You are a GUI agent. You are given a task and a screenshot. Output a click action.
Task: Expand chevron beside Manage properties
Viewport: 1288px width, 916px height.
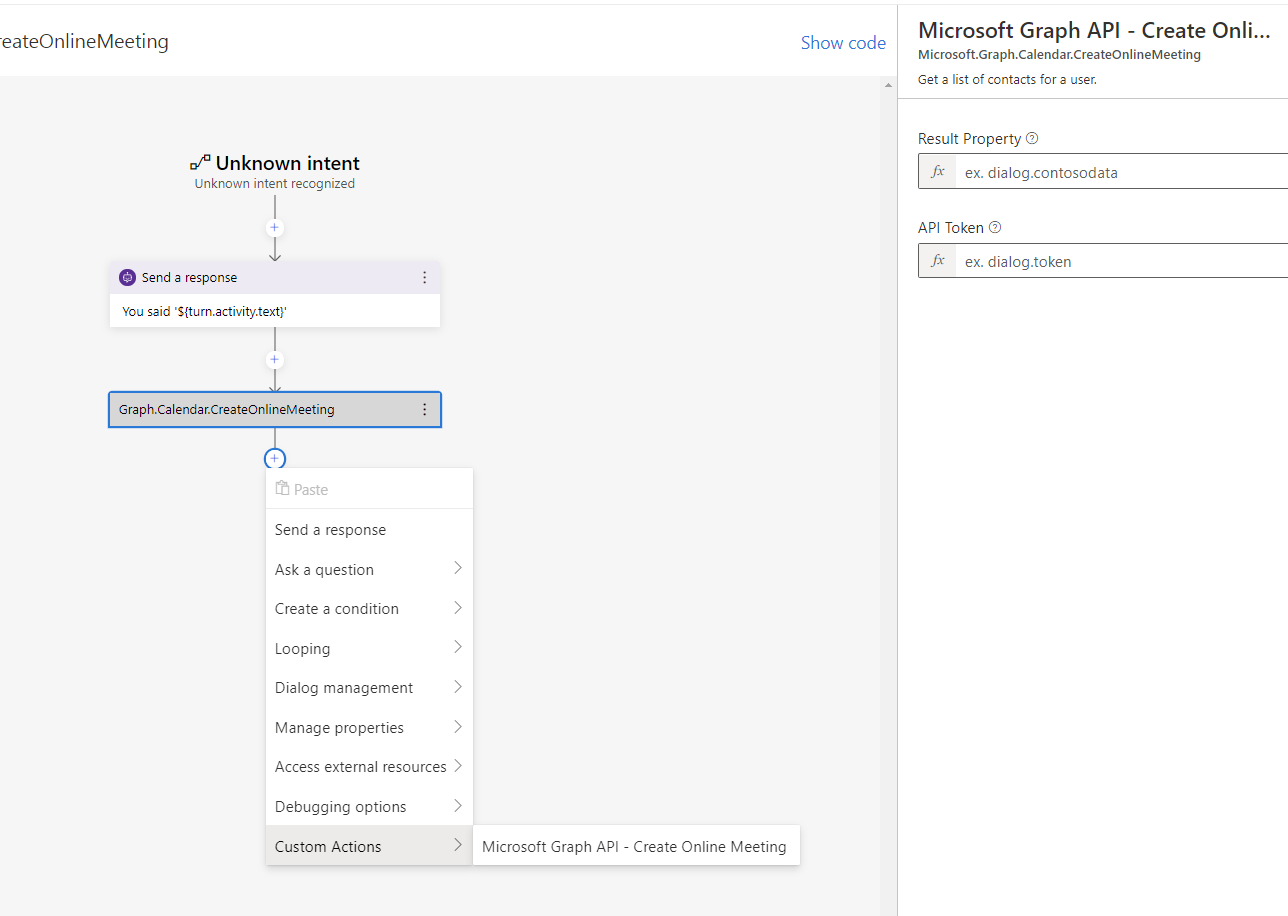458,726
